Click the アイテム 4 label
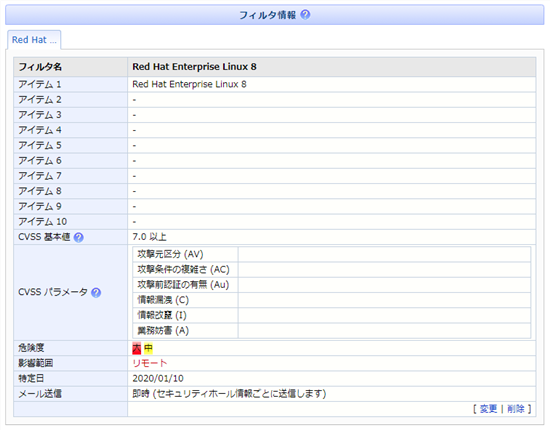This screenshot has height=430, width=550. (40, 130)
